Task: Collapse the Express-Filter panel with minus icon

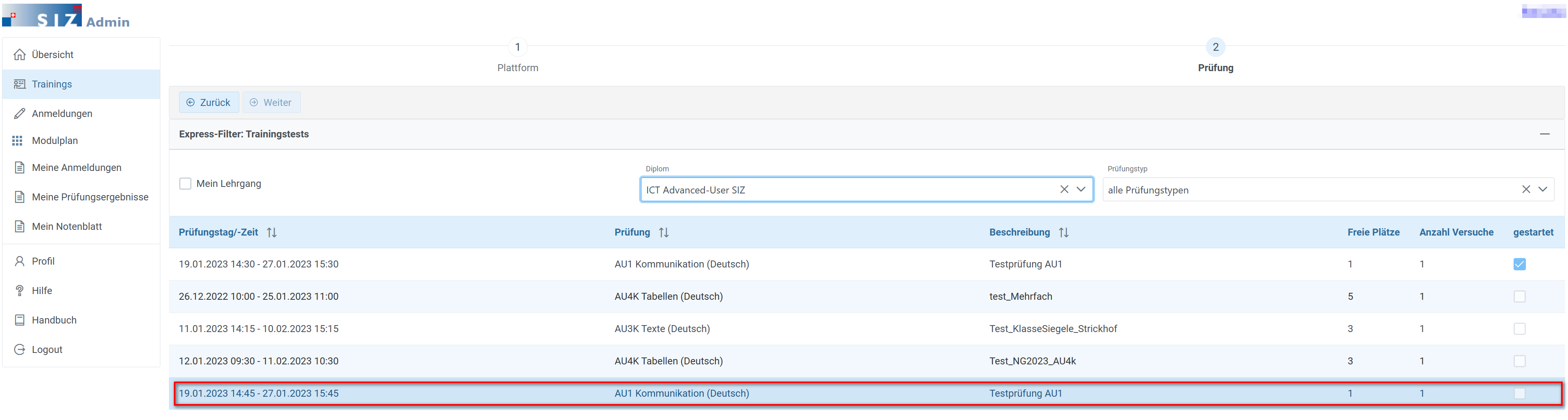Action: click(1545, 134)
